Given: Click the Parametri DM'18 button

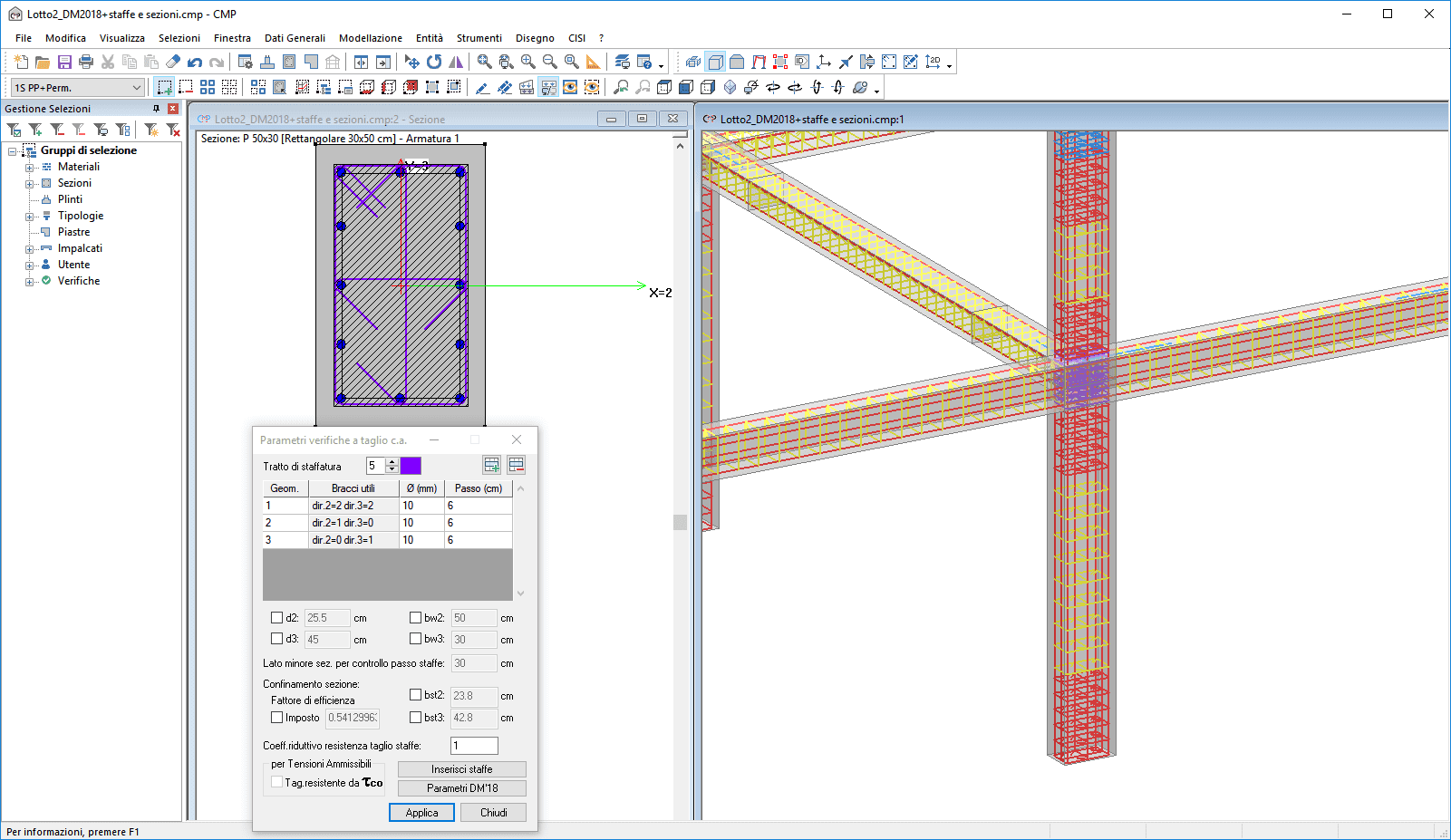Looking at the screenshot, I should click(x=461, y=788).
